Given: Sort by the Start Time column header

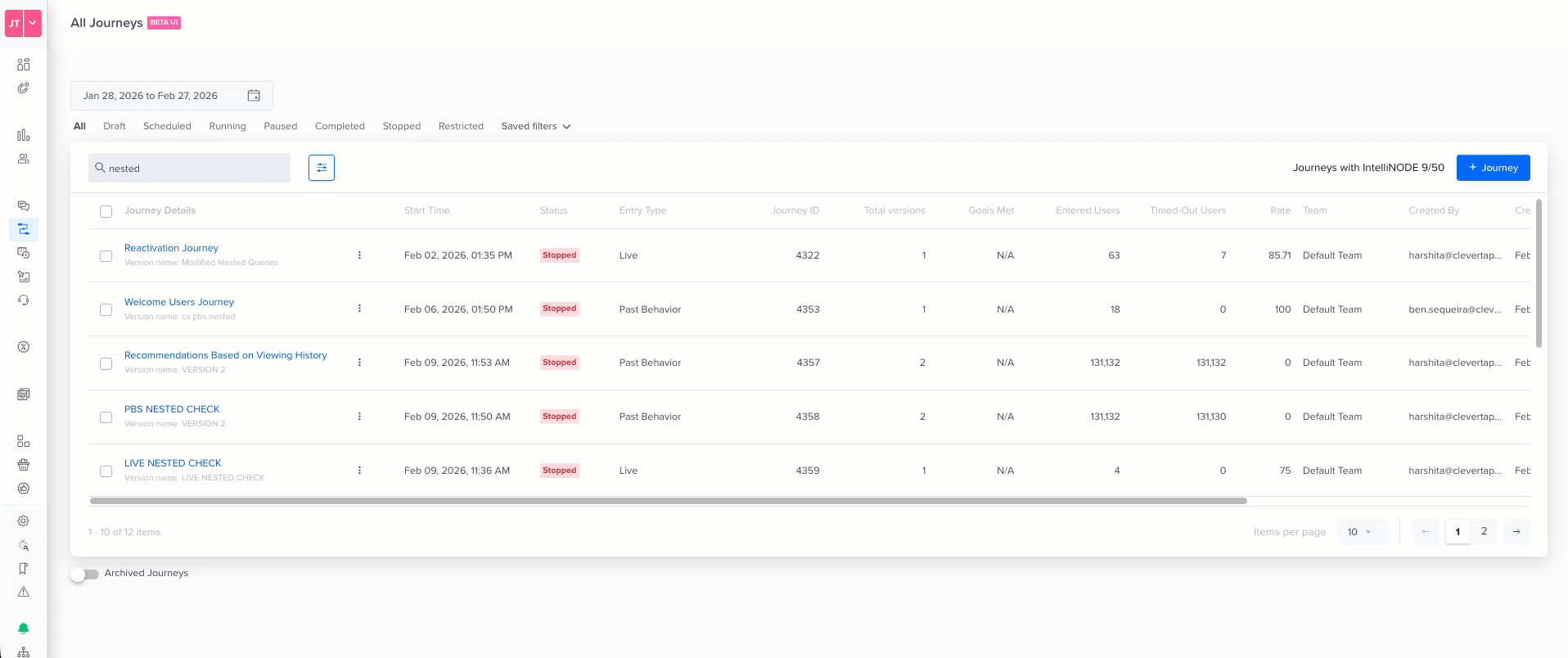Looking at the screenshot, I should (x=426, y=210).
